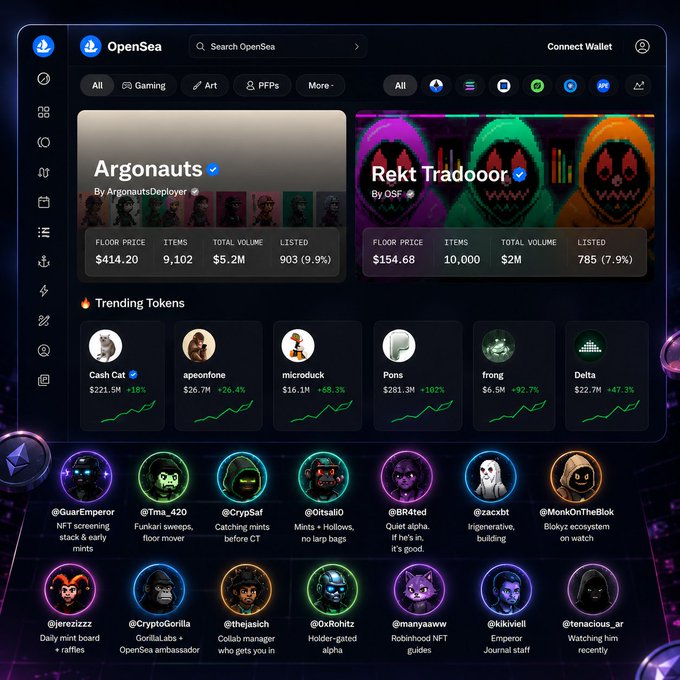Click the @CrypSaf profile avatar
This screenshot has width=680, height=680.
point(242,477)
